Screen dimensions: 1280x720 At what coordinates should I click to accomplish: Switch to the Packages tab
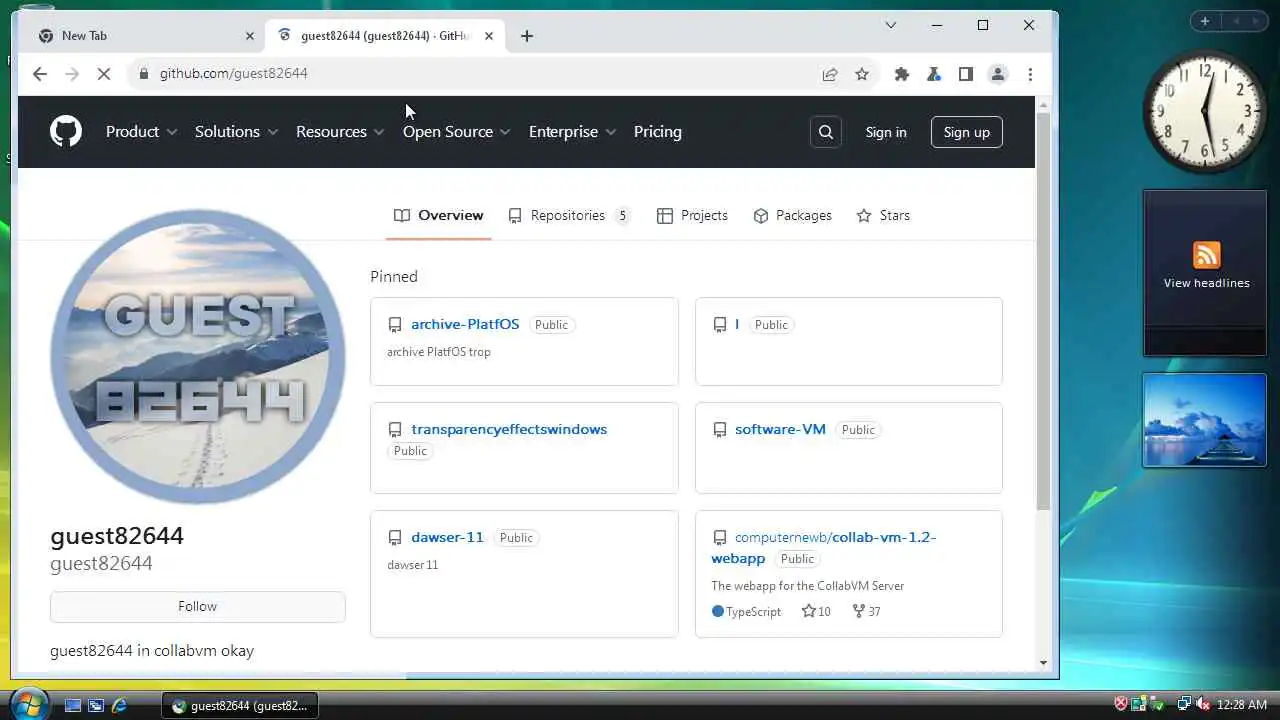792,215
